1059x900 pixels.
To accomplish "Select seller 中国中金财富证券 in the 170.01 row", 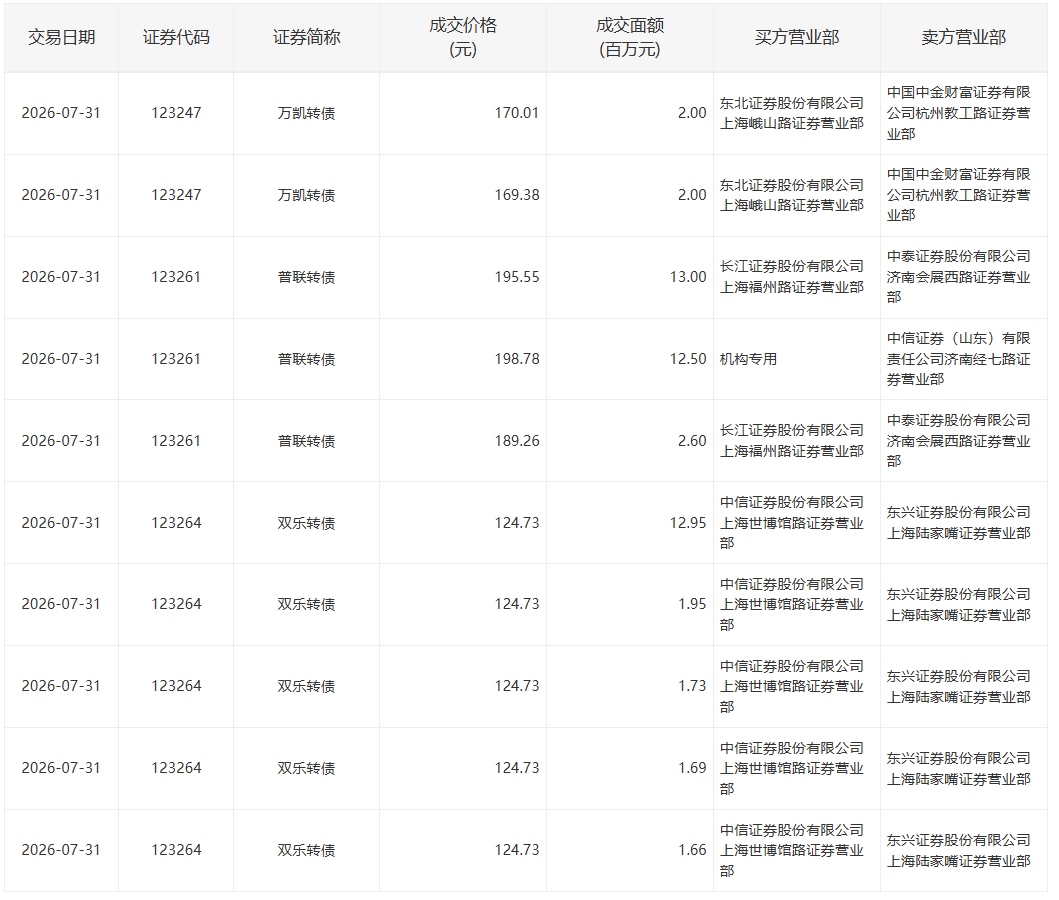I will pyautogui.click(x=958, y=113).
